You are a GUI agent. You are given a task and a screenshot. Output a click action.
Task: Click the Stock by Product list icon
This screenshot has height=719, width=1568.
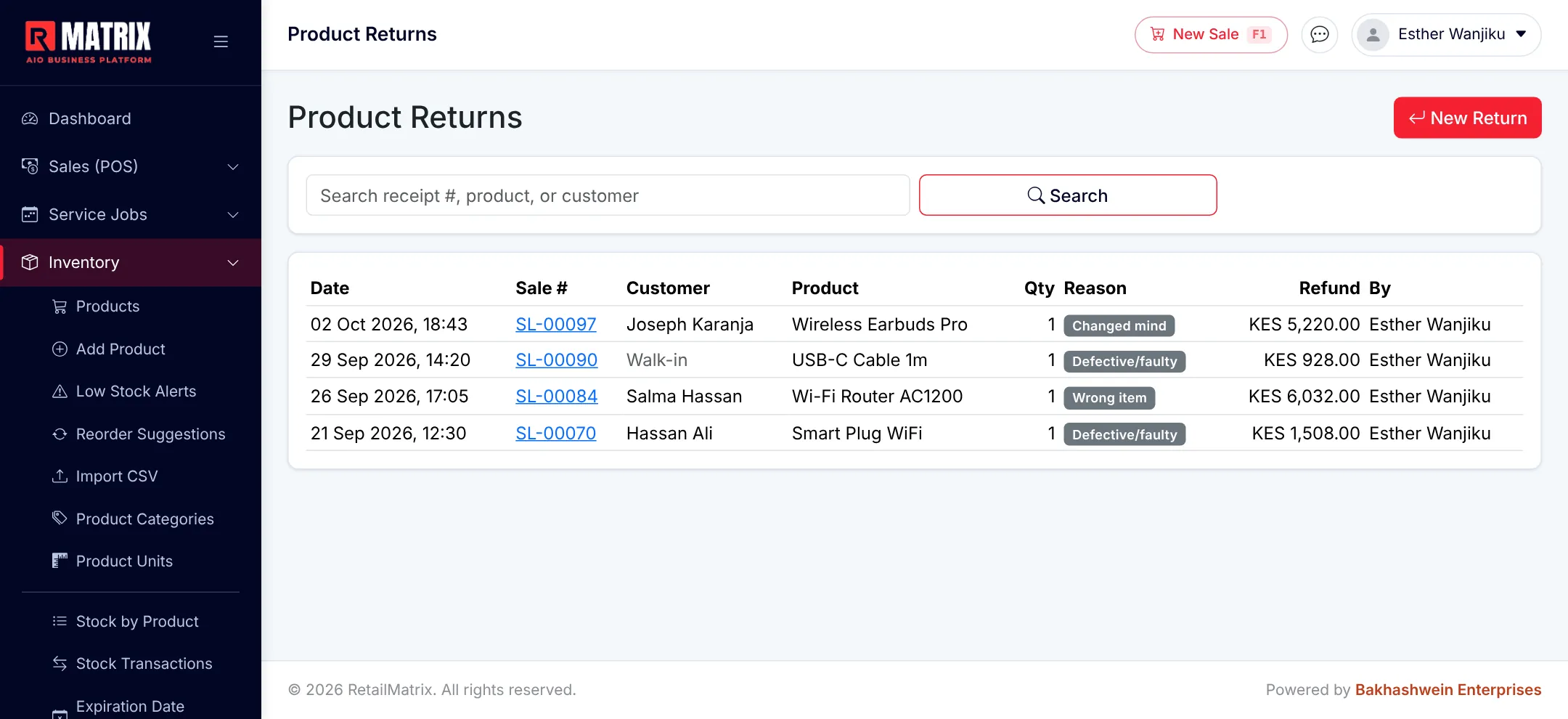pyautogui.click(x=60, y=621)
